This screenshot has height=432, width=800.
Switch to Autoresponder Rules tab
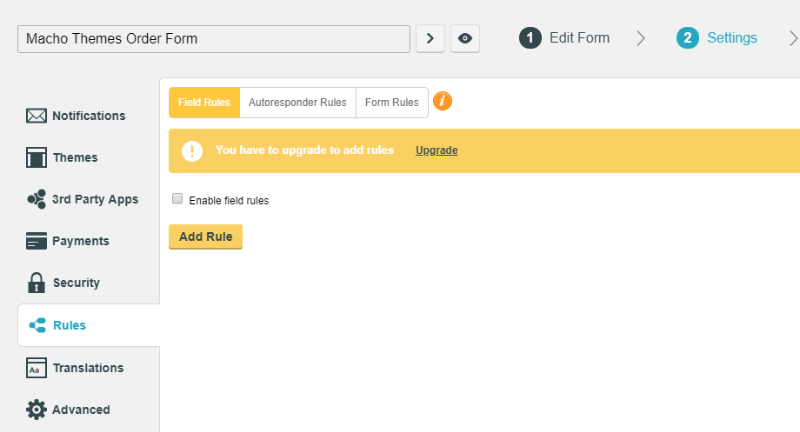tap(297, 103)
